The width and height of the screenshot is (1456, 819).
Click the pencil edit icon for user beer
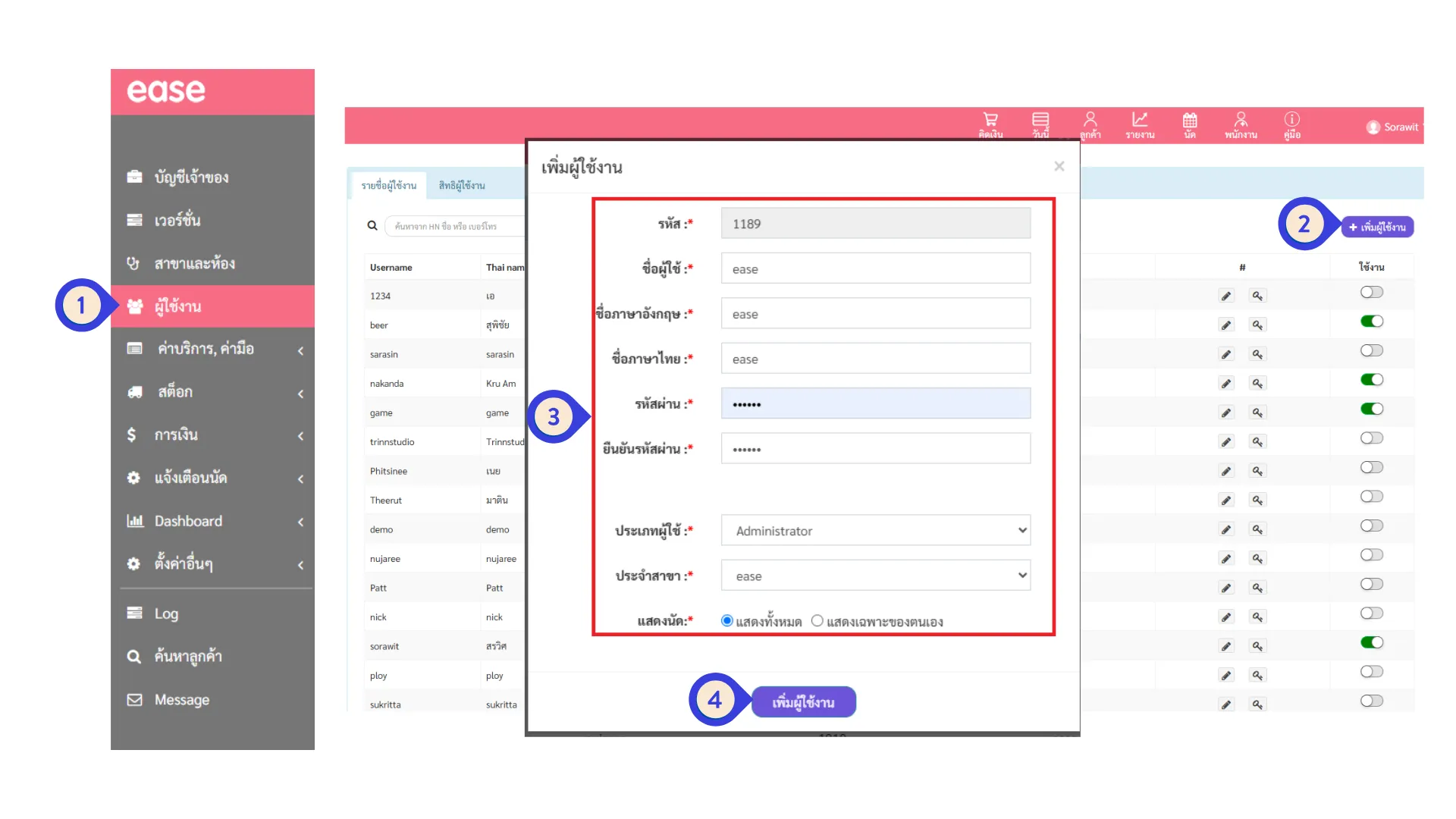click(1226, 325)
